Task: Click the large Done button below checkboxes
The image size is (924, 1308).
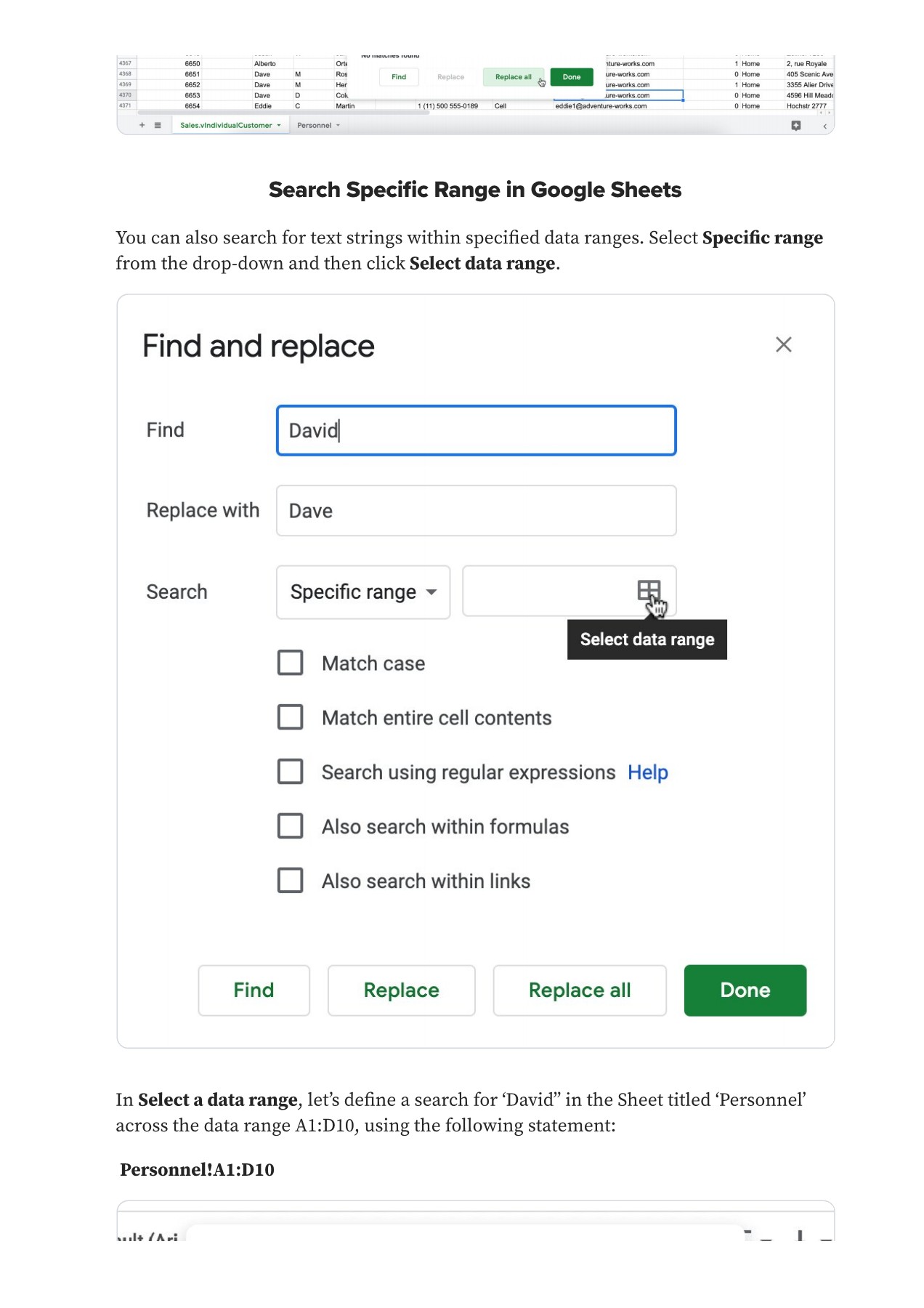Action: [x=745, y=990]
